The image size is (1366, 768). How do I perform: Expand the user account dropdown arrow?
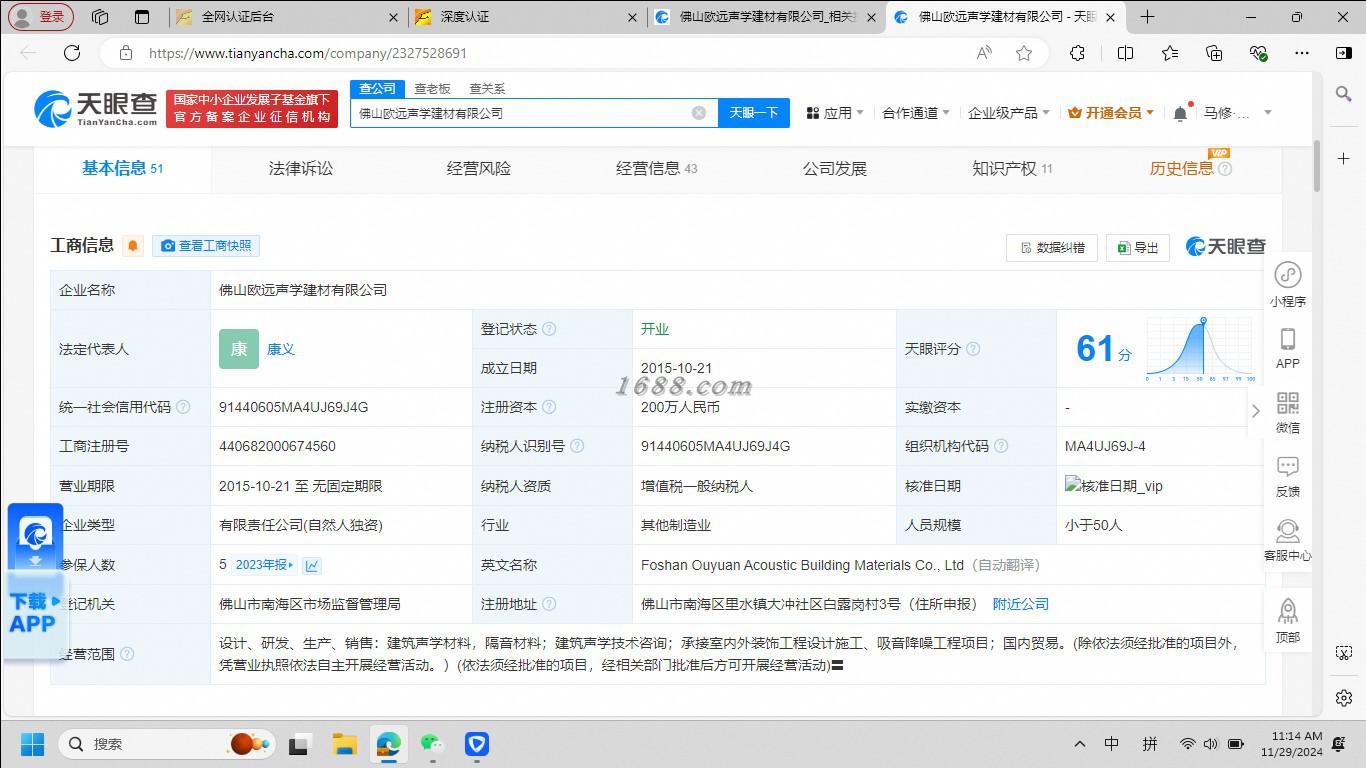click(1268, 113)
